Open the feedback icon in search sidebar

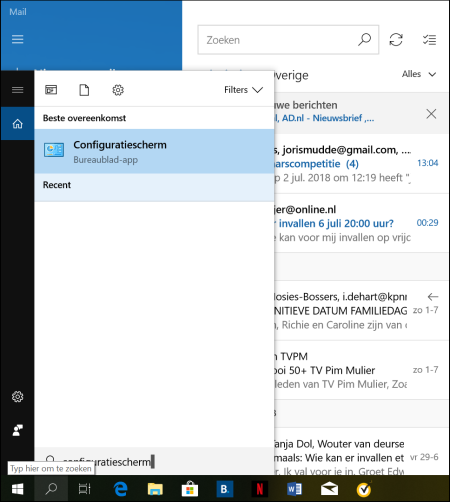pos(18,430)
